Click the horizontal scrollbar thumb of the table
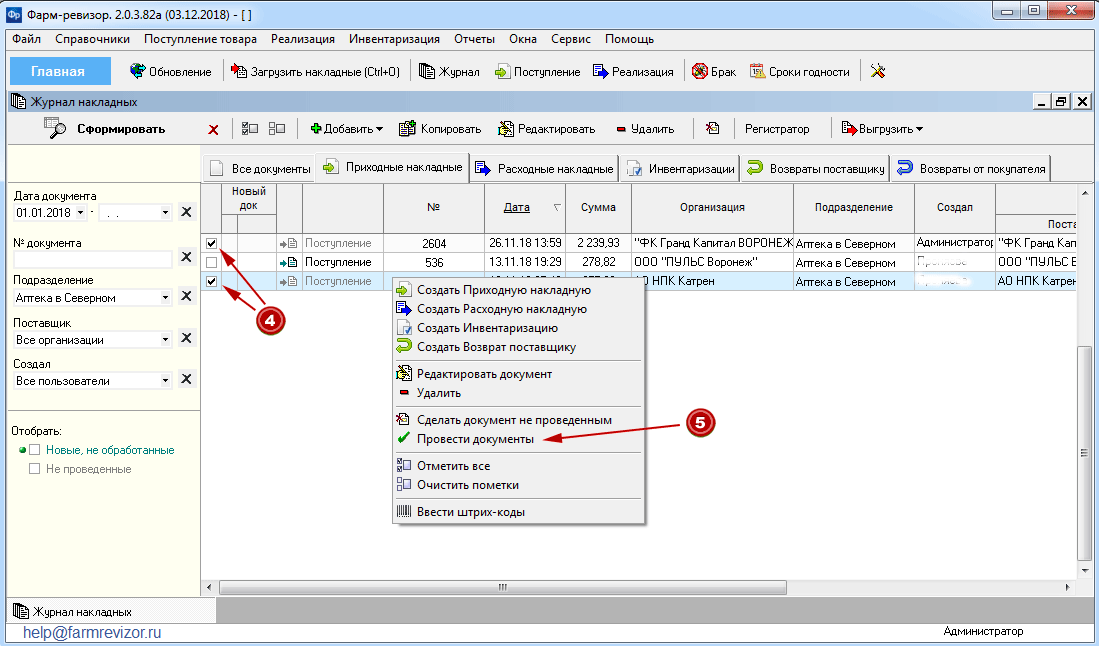 (x=503, y=587)
